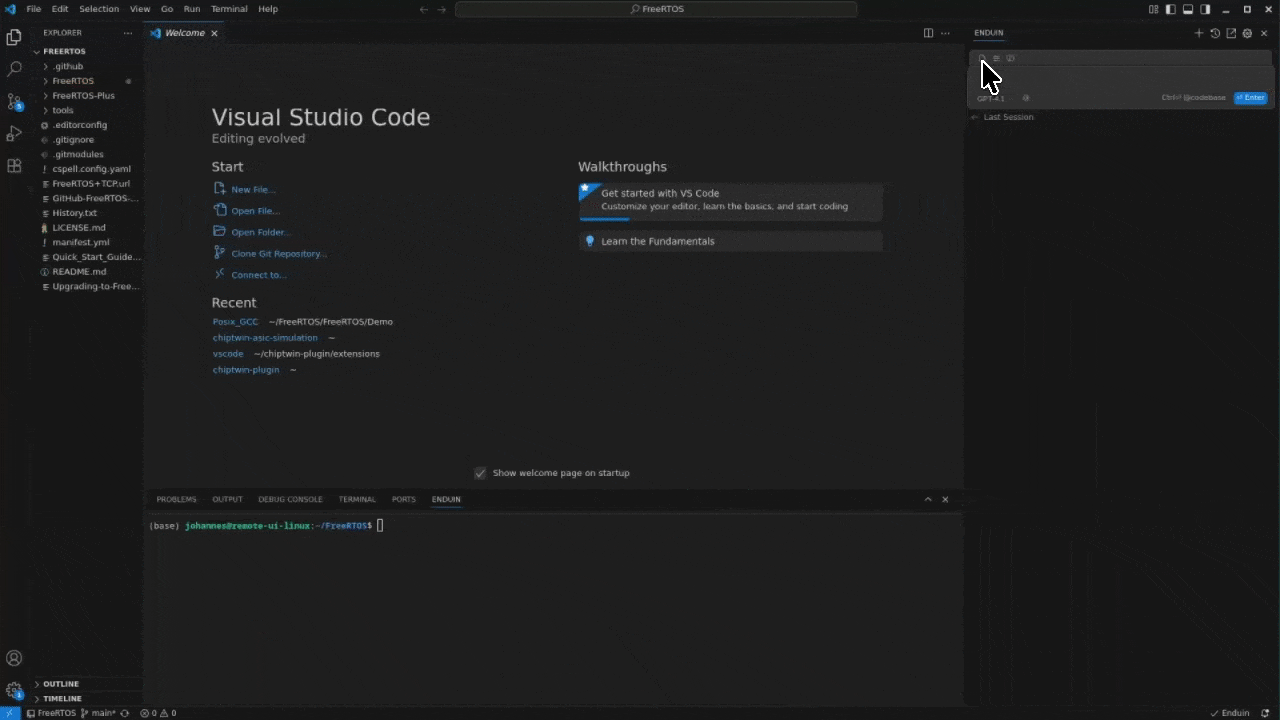This screenshot has height=720, width=1280.
Task: Open the Help menu
Action: pos(268,9)
